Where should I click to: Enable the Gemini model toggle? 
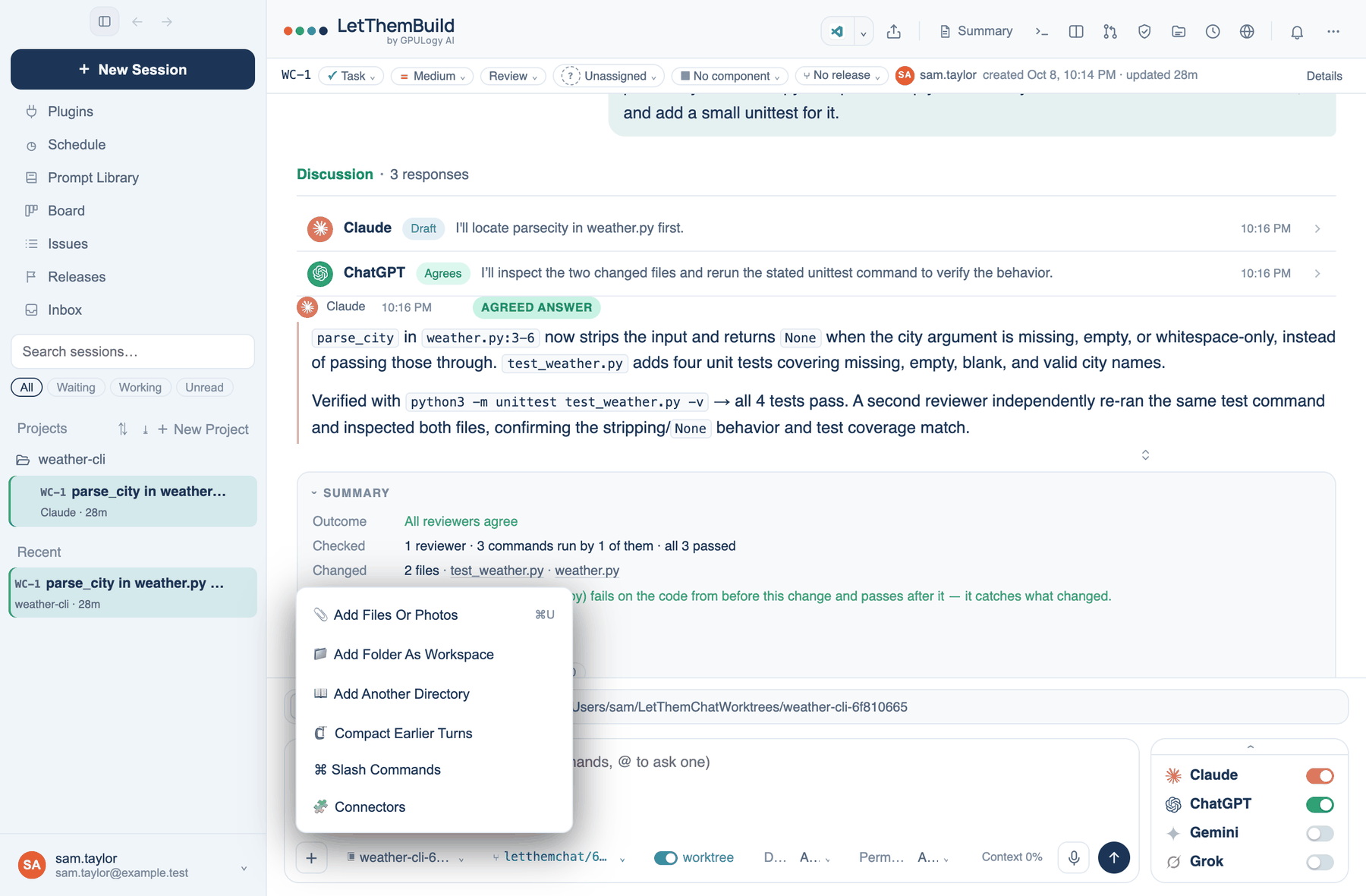1320,833
